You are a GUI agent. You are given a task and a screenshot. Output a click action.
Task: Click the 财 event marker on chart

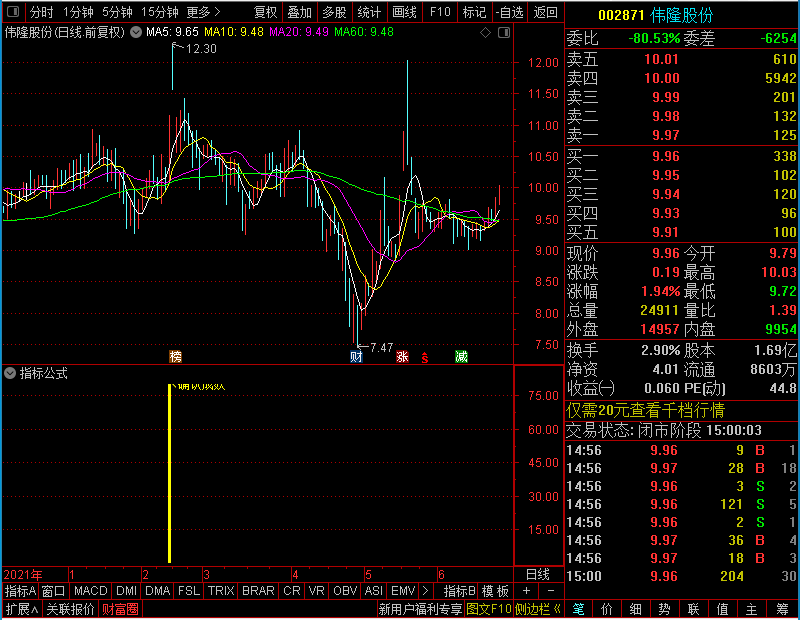click(x=356, y=356)
